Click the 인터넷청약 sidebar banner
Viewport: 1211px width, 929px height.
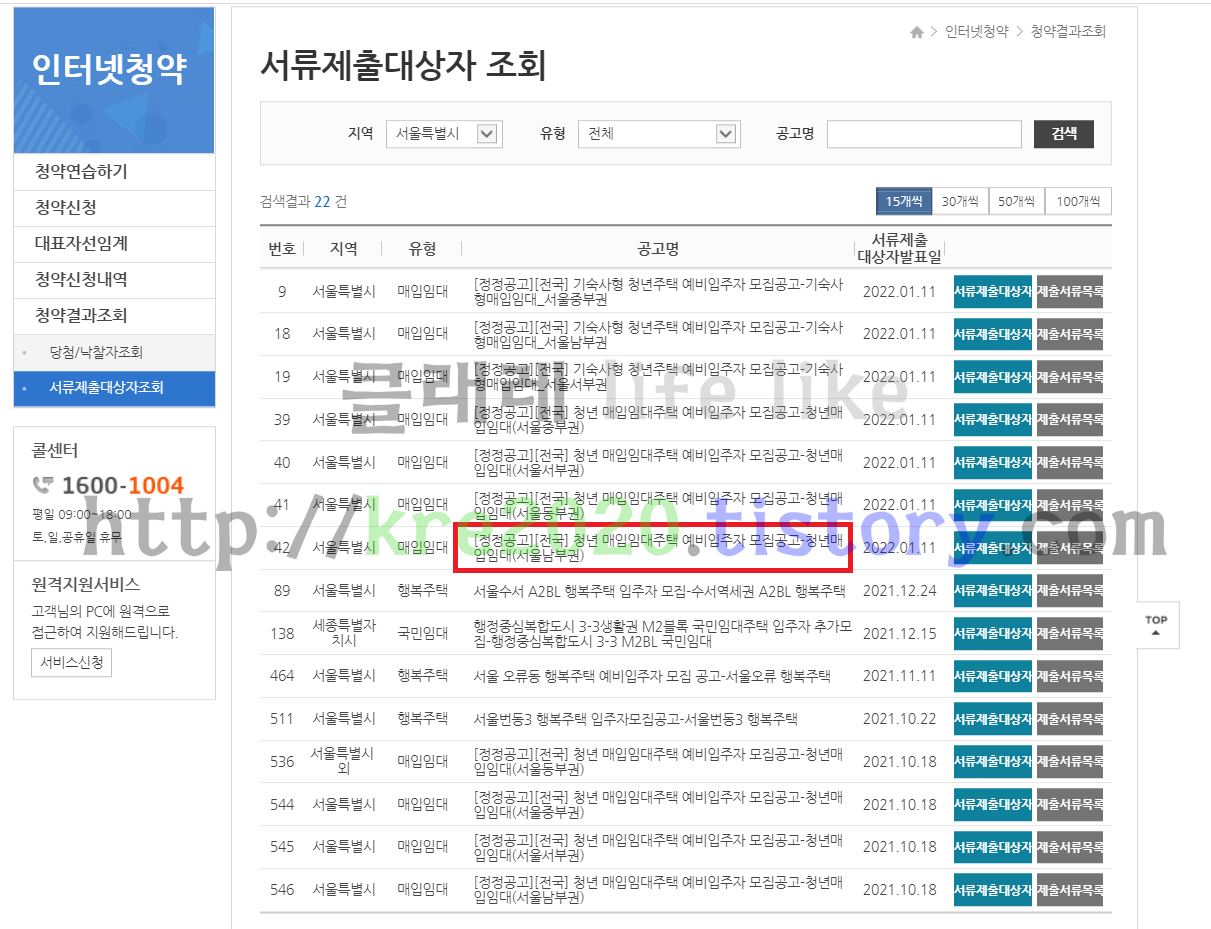[114, 80]
